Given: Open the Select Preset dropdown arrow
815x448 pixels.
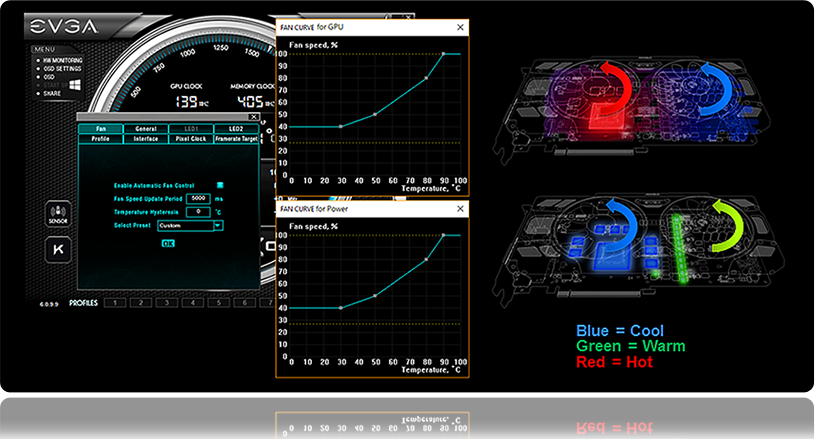Looking at the screenshot, I should point(218,226).
